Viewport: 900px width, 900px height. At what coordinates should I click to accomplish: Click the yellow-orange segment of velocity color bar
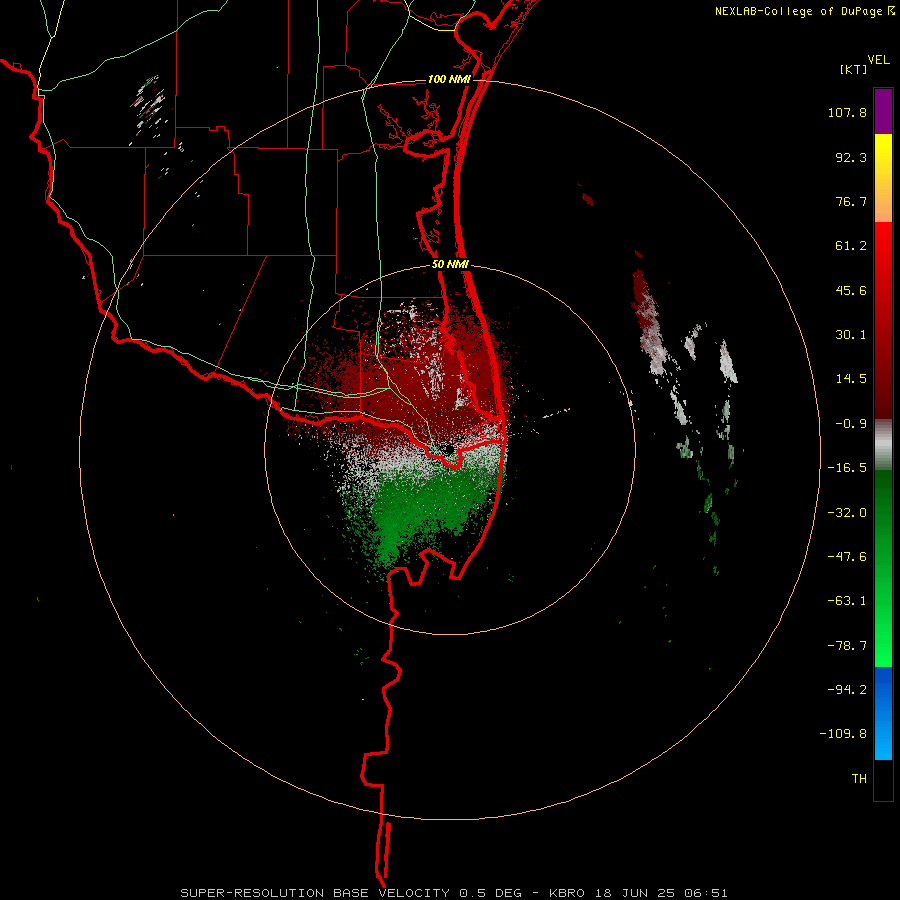(x=883, y=178)
